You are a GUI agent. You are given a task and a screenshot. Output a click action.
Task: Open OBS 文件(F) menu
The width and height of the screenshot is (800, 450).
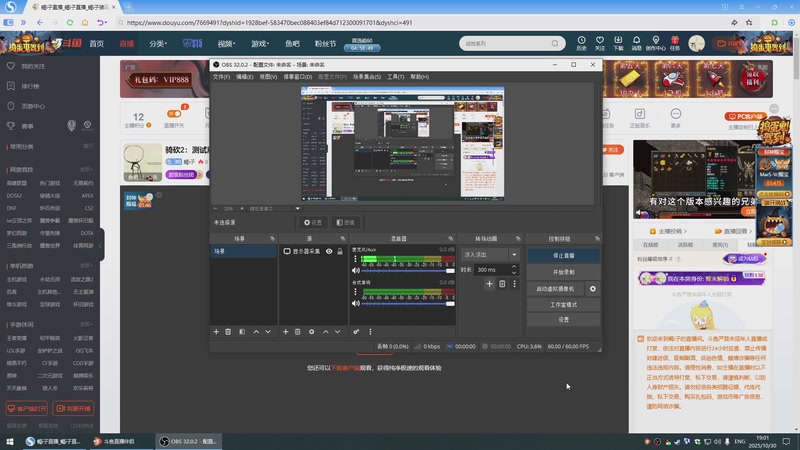[221, 77]
